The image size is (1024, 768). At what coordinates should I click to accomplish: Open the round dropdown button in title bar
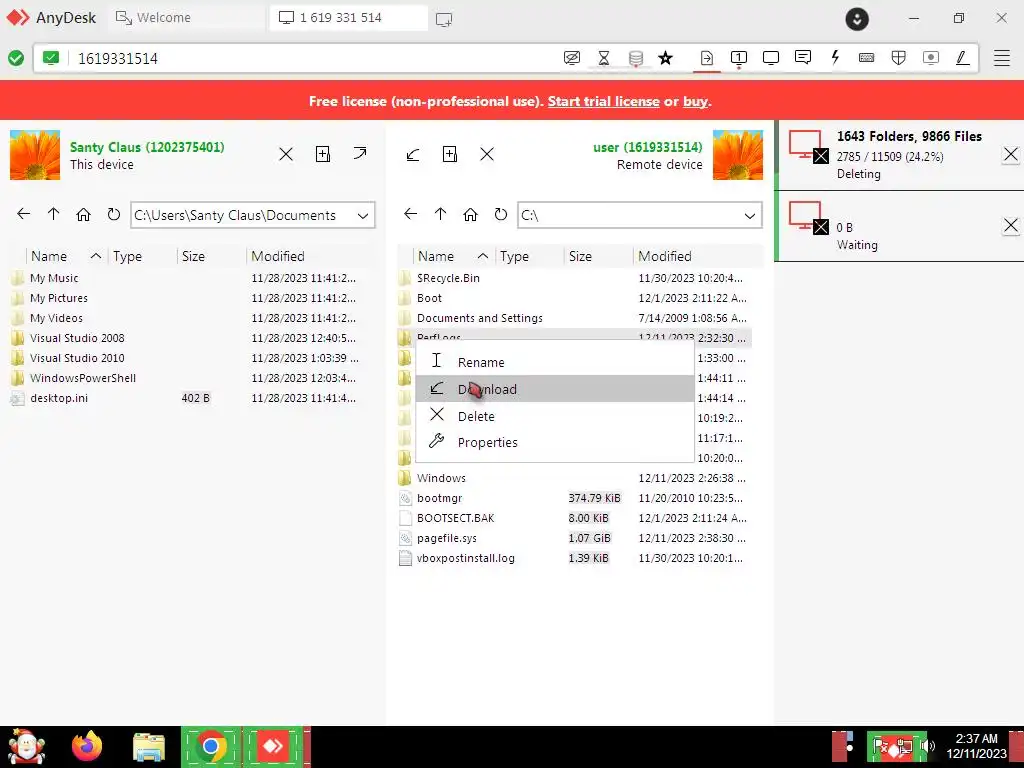pos(857,19)
